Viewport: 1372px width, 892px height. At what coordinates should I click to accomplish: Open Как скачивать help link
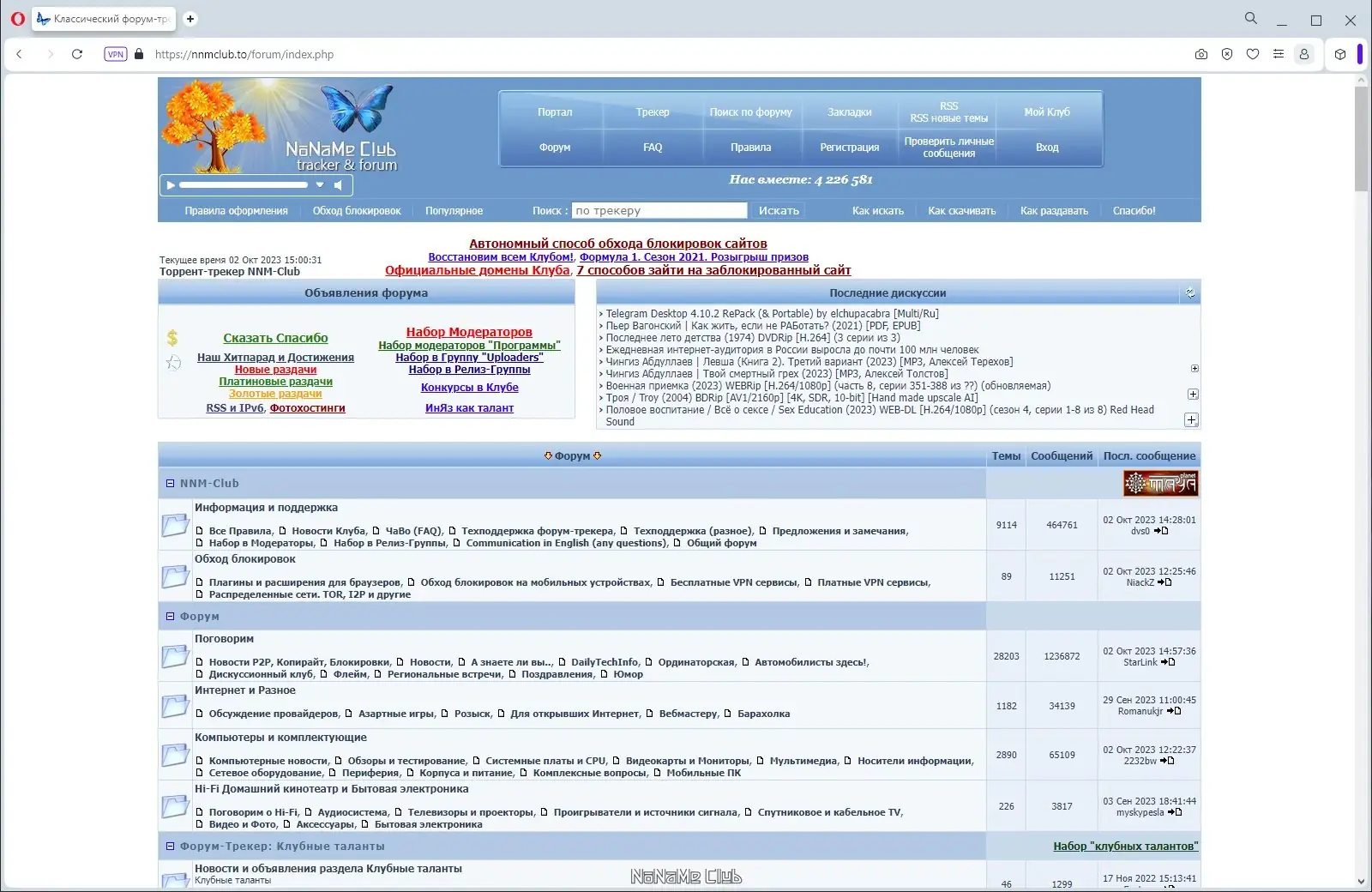coord(962,211)
